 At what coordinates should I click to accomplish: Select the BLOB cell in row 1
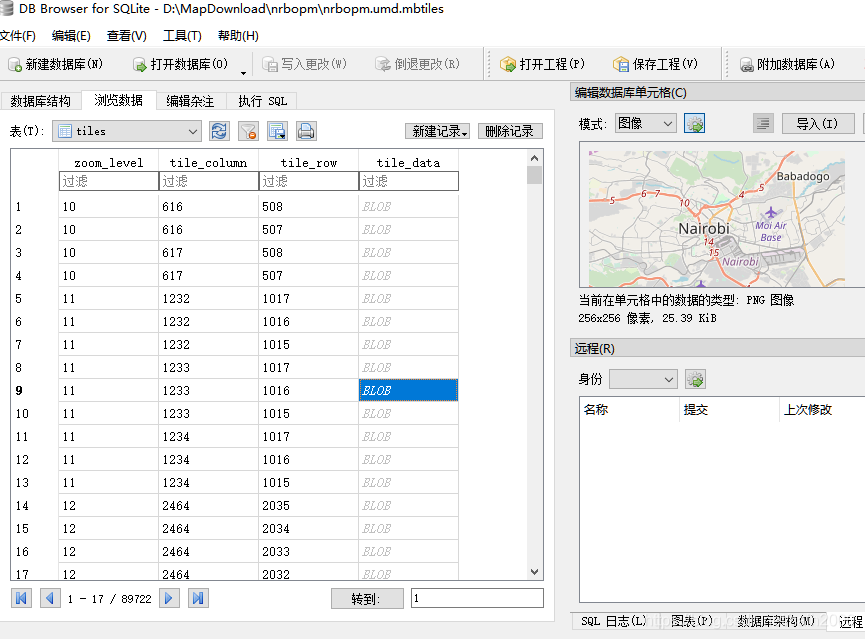(x=408, y=206)
